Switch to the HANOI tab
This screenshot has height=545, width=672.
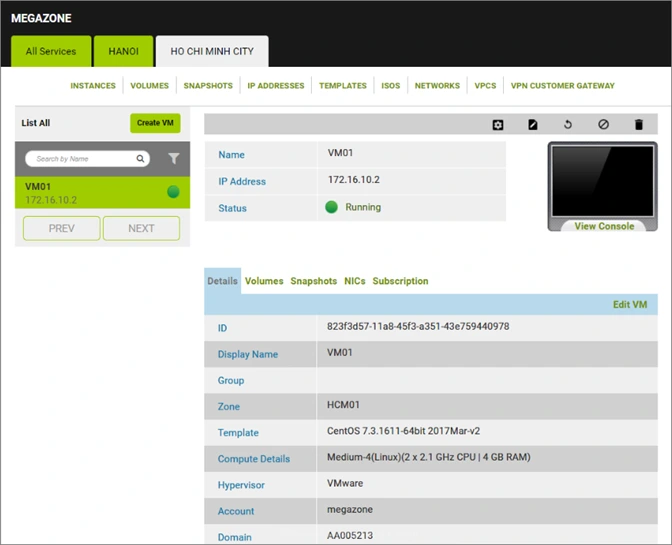pyautogui.click(x=123, y=51)
